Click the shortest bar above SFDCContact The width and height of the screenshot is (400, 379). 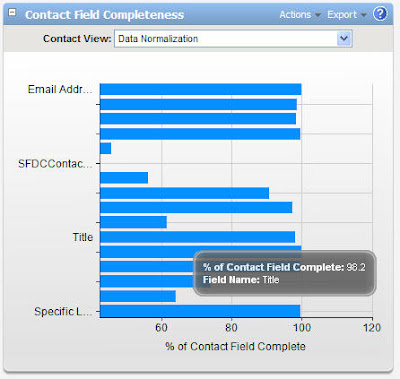click(106, 148)
